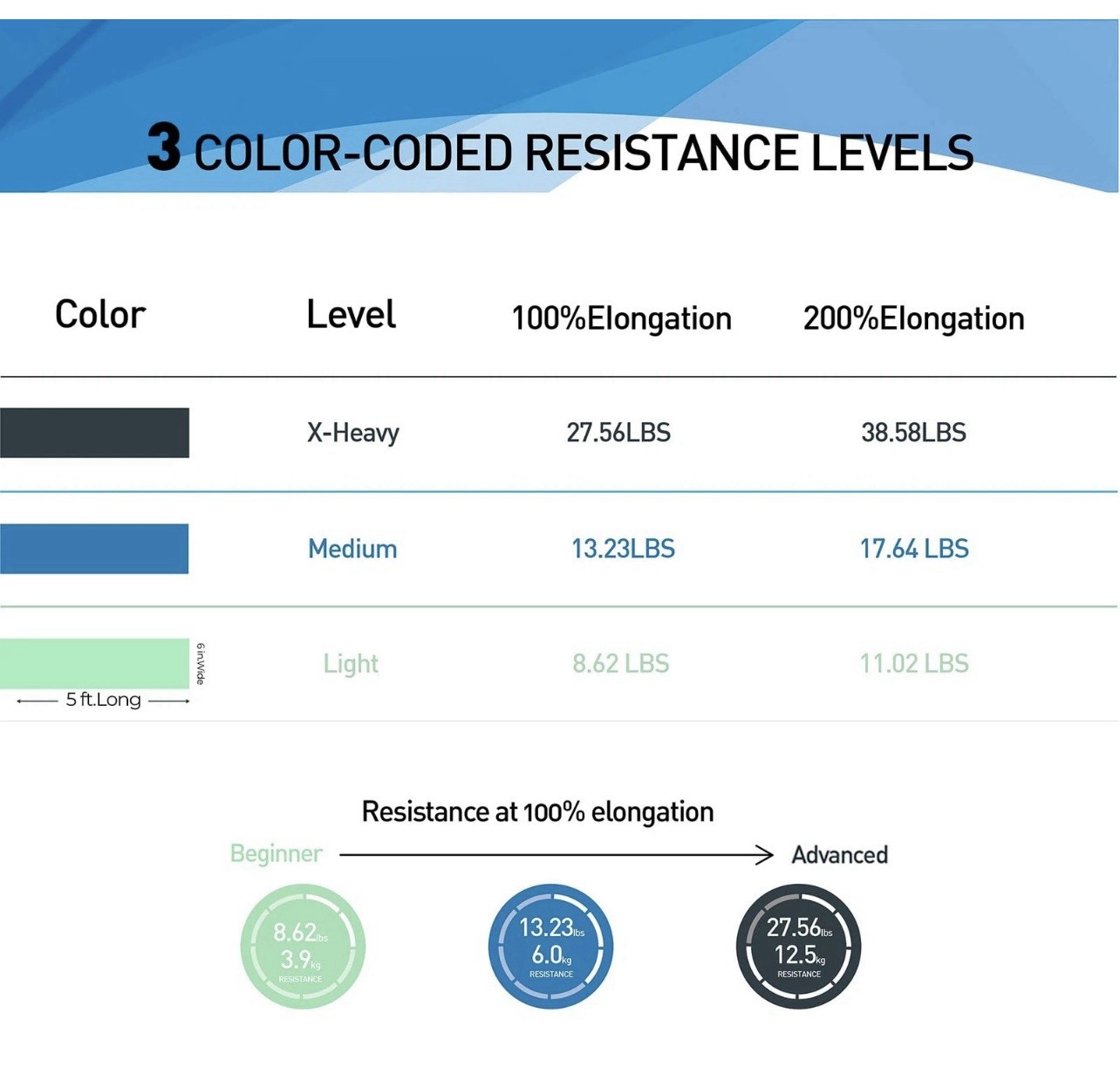Select the light green color swatch

[x=94, y=663]
